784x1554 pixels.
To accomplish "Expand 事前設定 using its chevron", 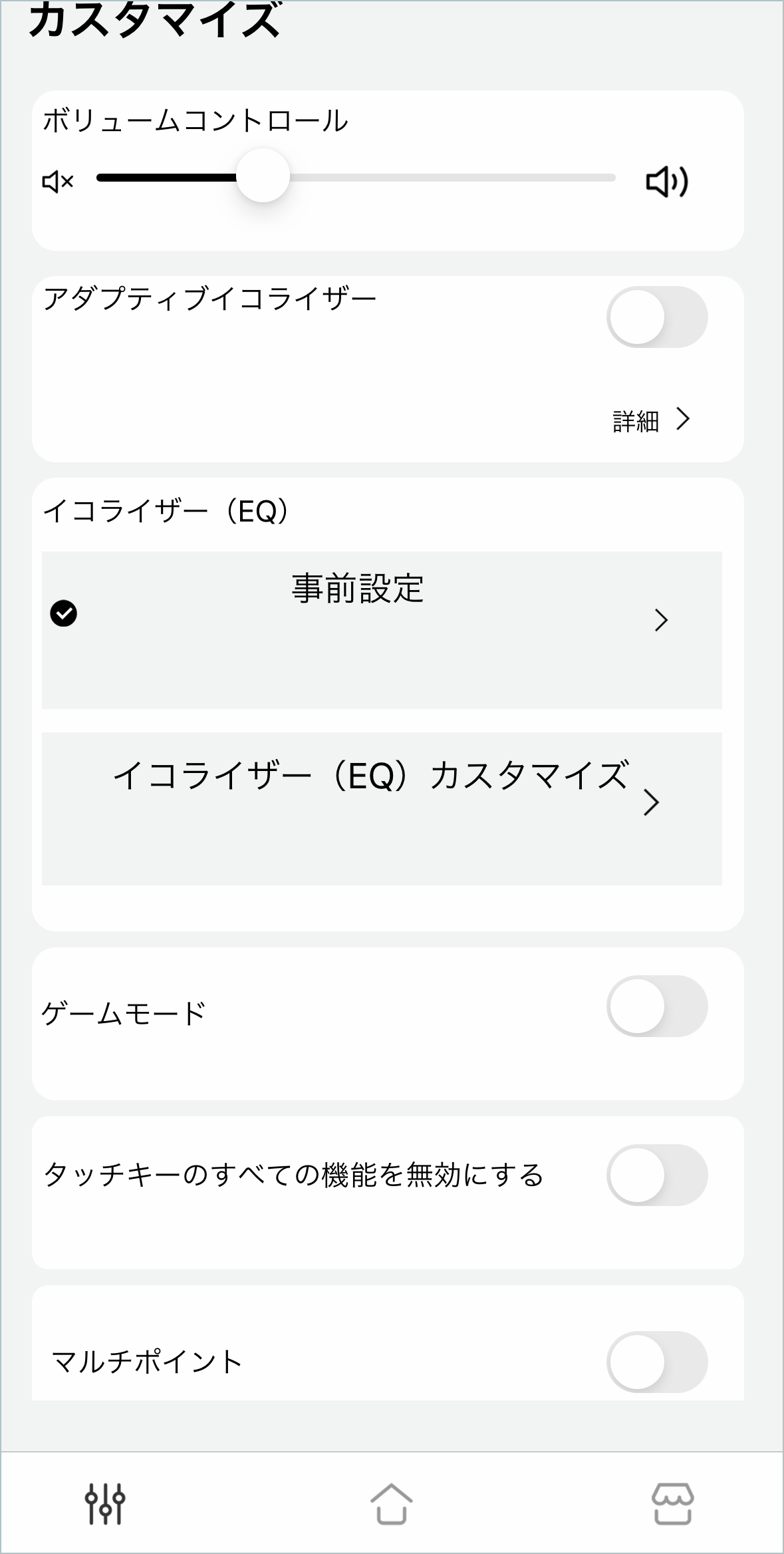I will (x=661, y=620).
